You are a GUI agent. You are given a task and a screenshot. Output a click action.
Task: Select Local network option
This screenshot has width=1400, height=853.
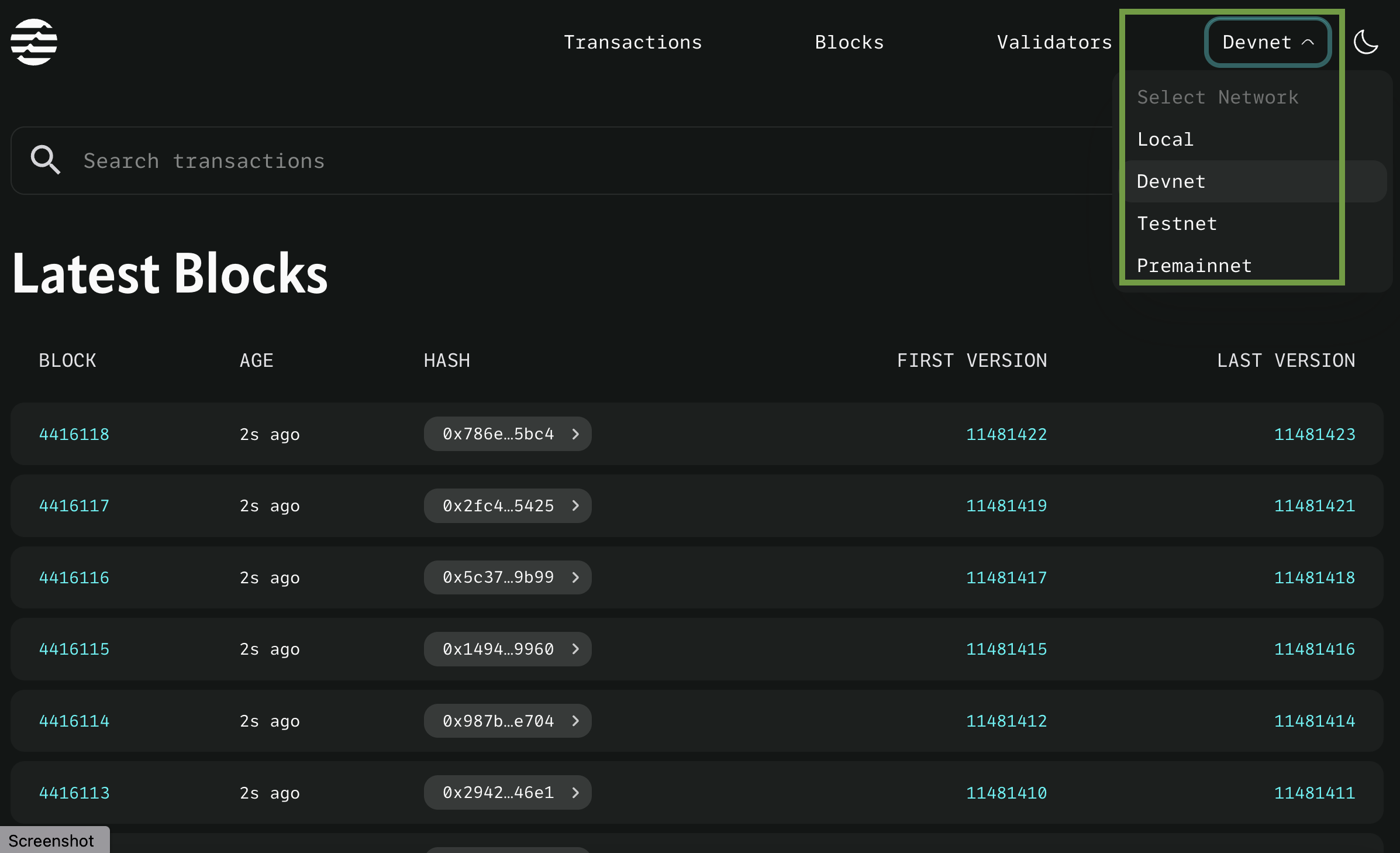tap(1165, 139)
